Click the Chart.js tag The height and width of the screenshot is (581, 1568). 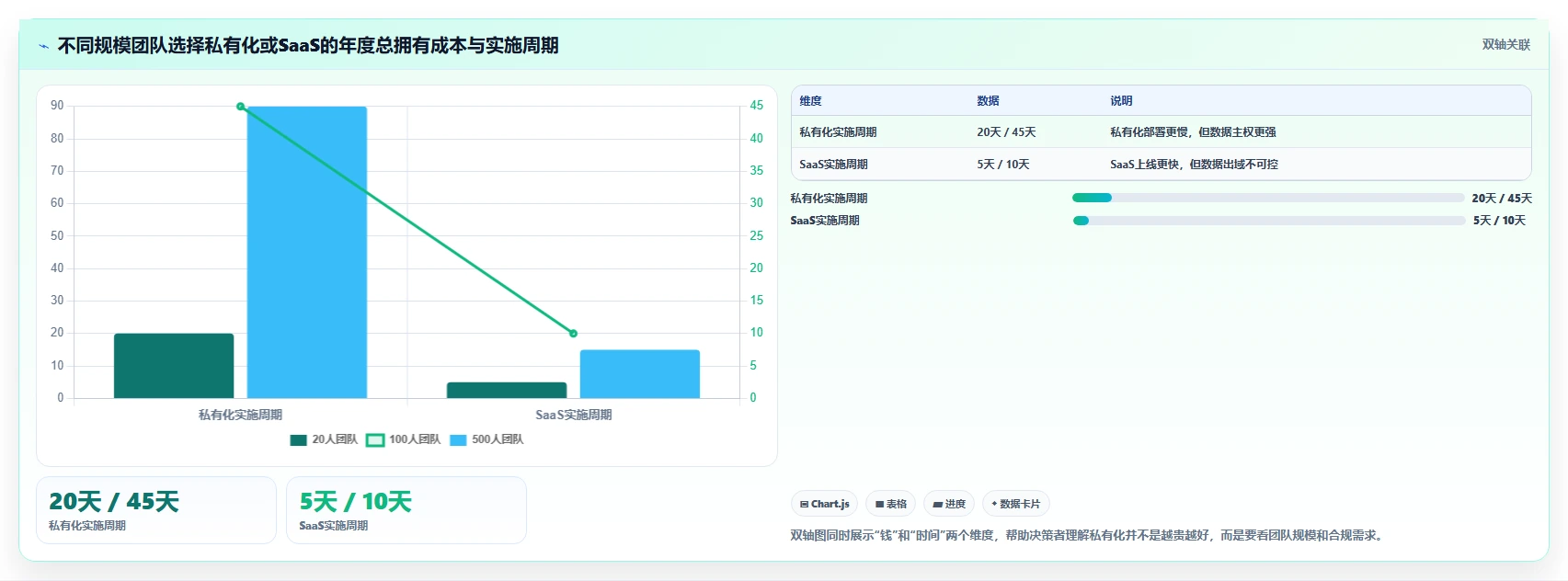824,504
